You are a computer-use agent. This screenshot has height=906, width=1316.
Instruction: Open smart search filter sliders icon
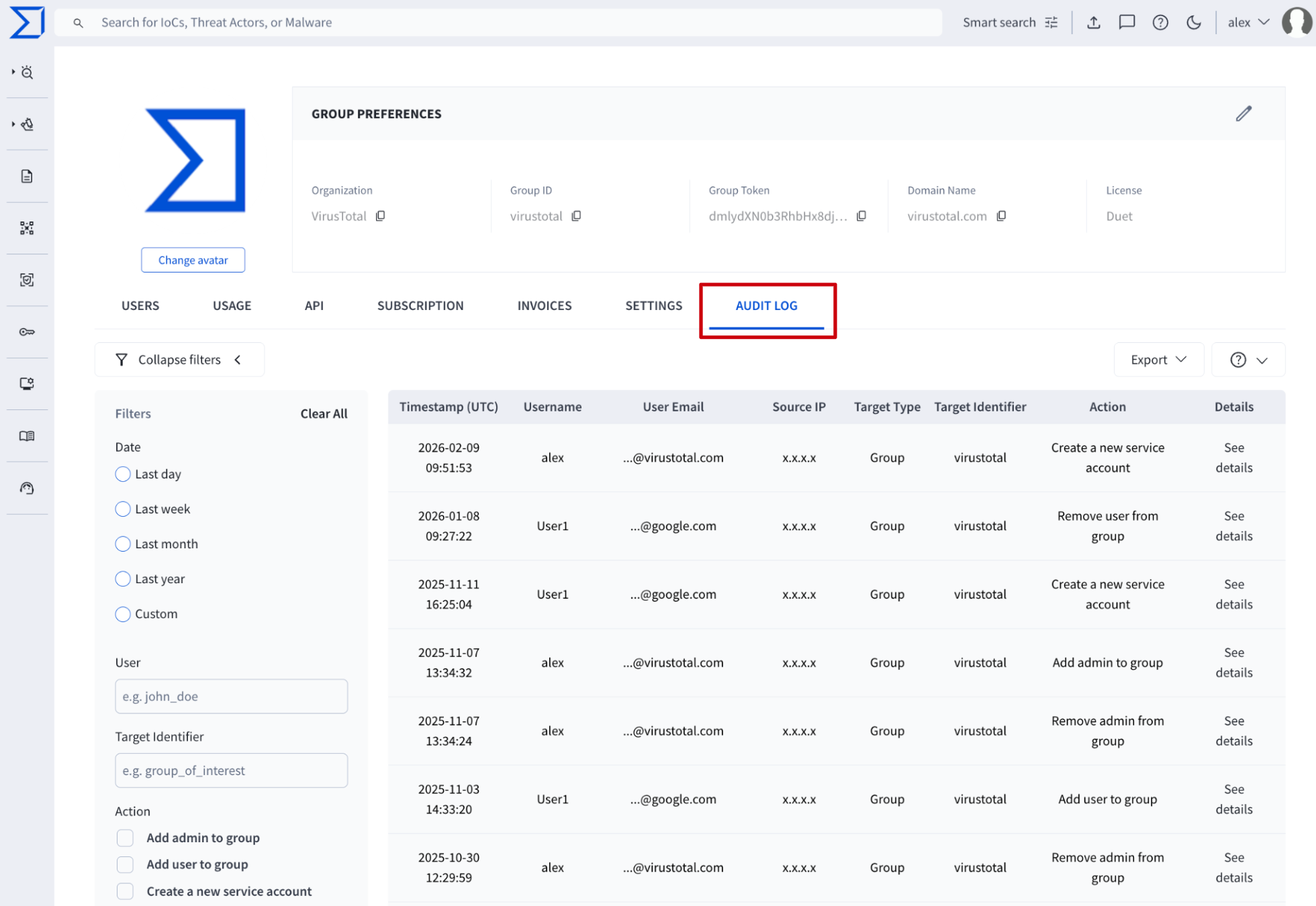coord(1051,23)
